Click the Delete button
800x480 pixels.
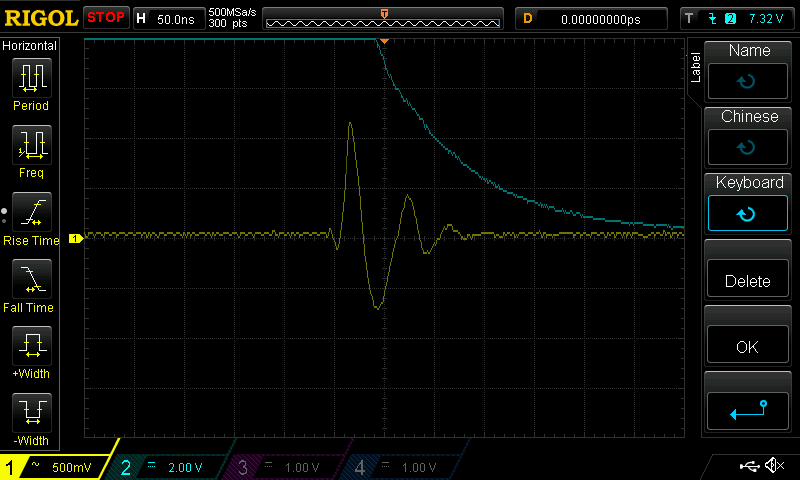click(747, 279)
